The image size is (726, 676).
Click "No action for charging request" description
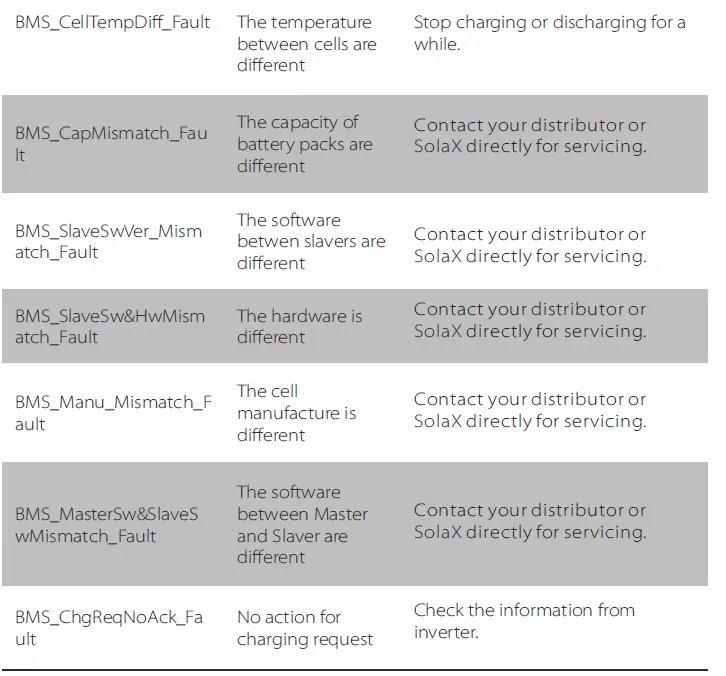tap(304, 628)
